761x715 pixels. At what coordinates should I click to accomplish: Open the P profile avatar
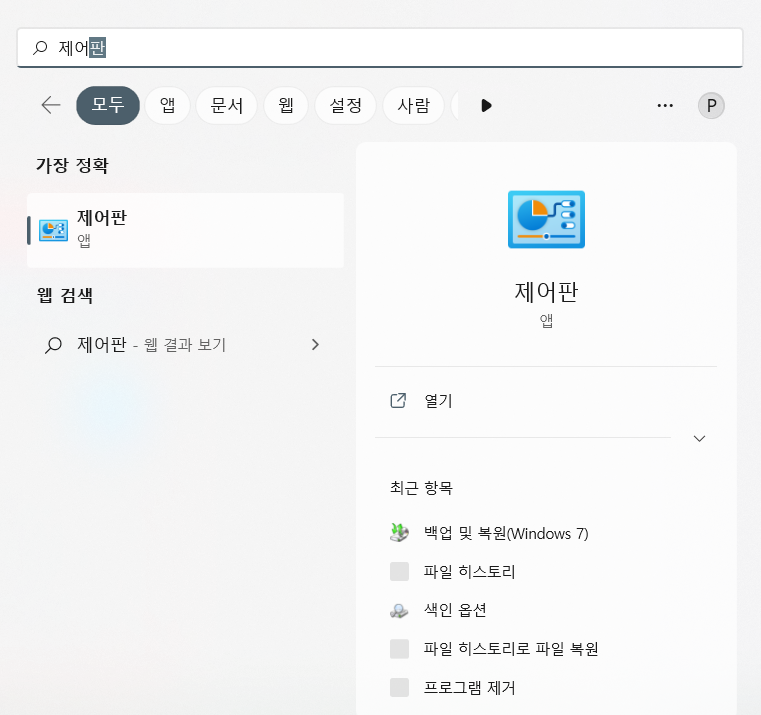711,105
